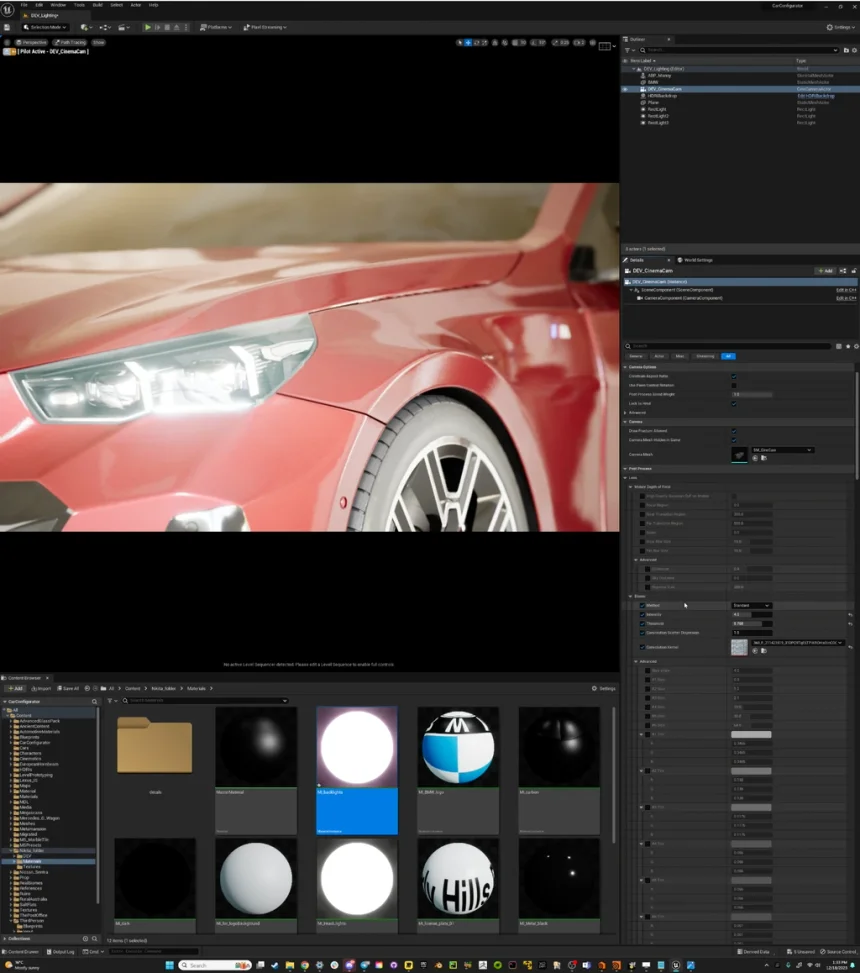The height and width of the screenshot is (973, 860).
Task: Click the Unreal Engine logo icon
Action: 9,6
